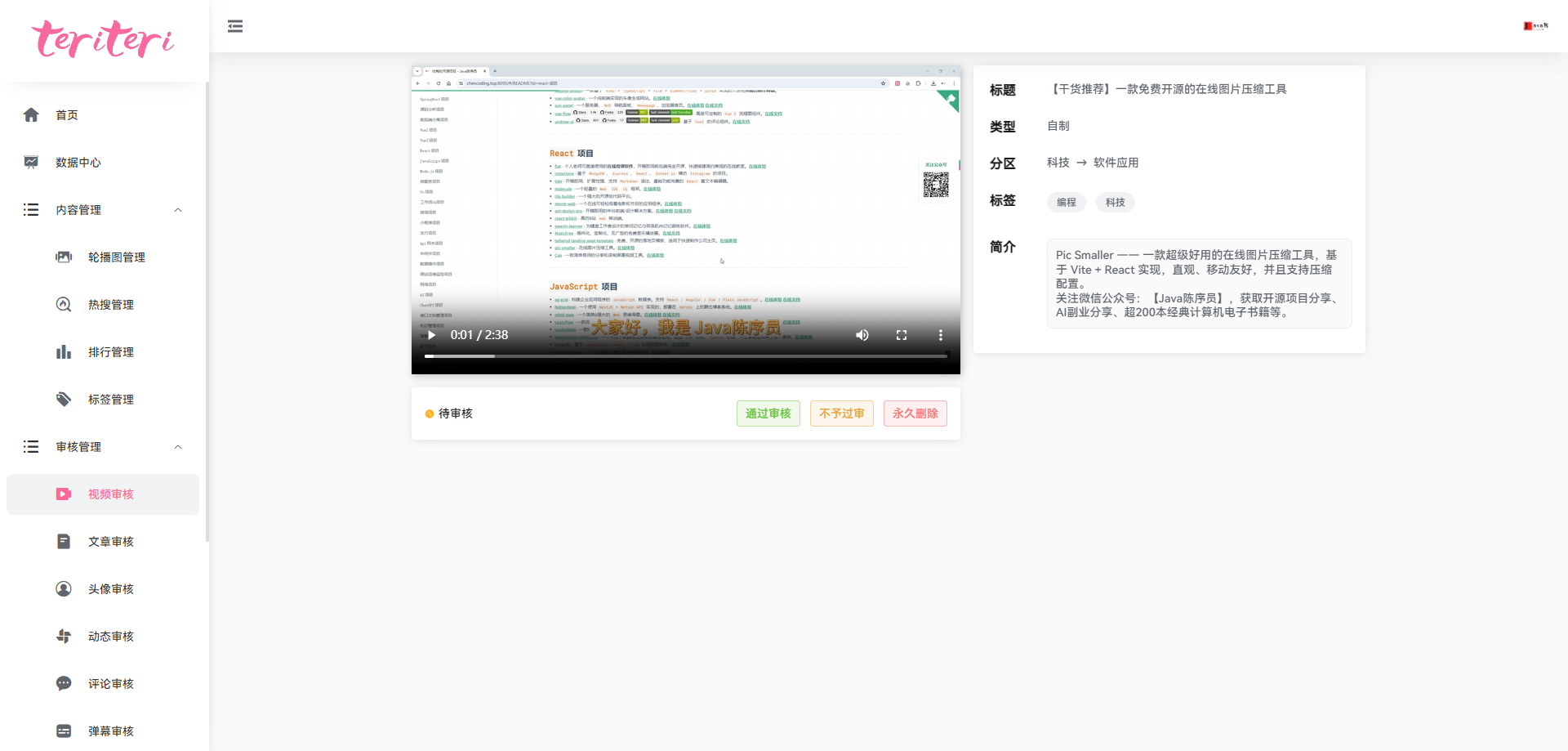Viewport: 1568px width, 751px height.
Task: Seek on the video progress bar
Action: [x=686, y=356]
